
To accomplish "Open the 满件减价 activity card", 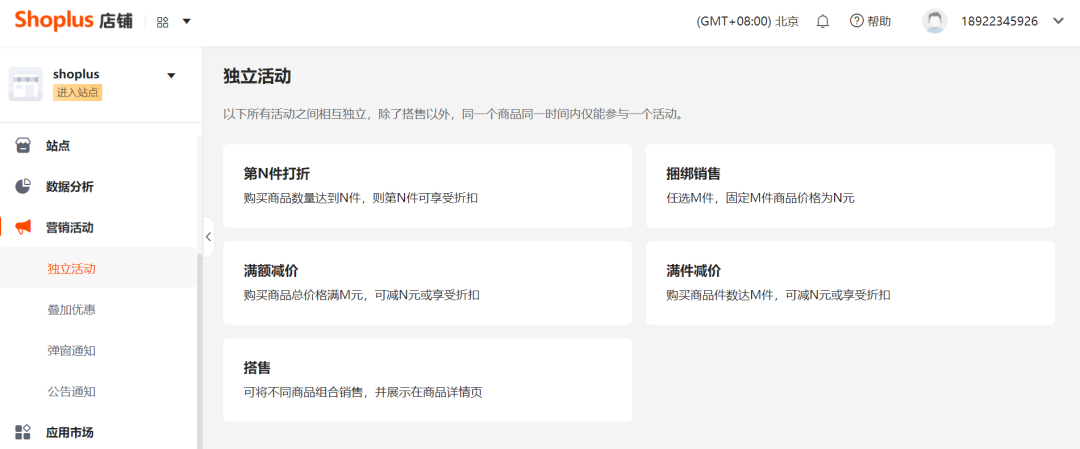I will tap(850, 282).
